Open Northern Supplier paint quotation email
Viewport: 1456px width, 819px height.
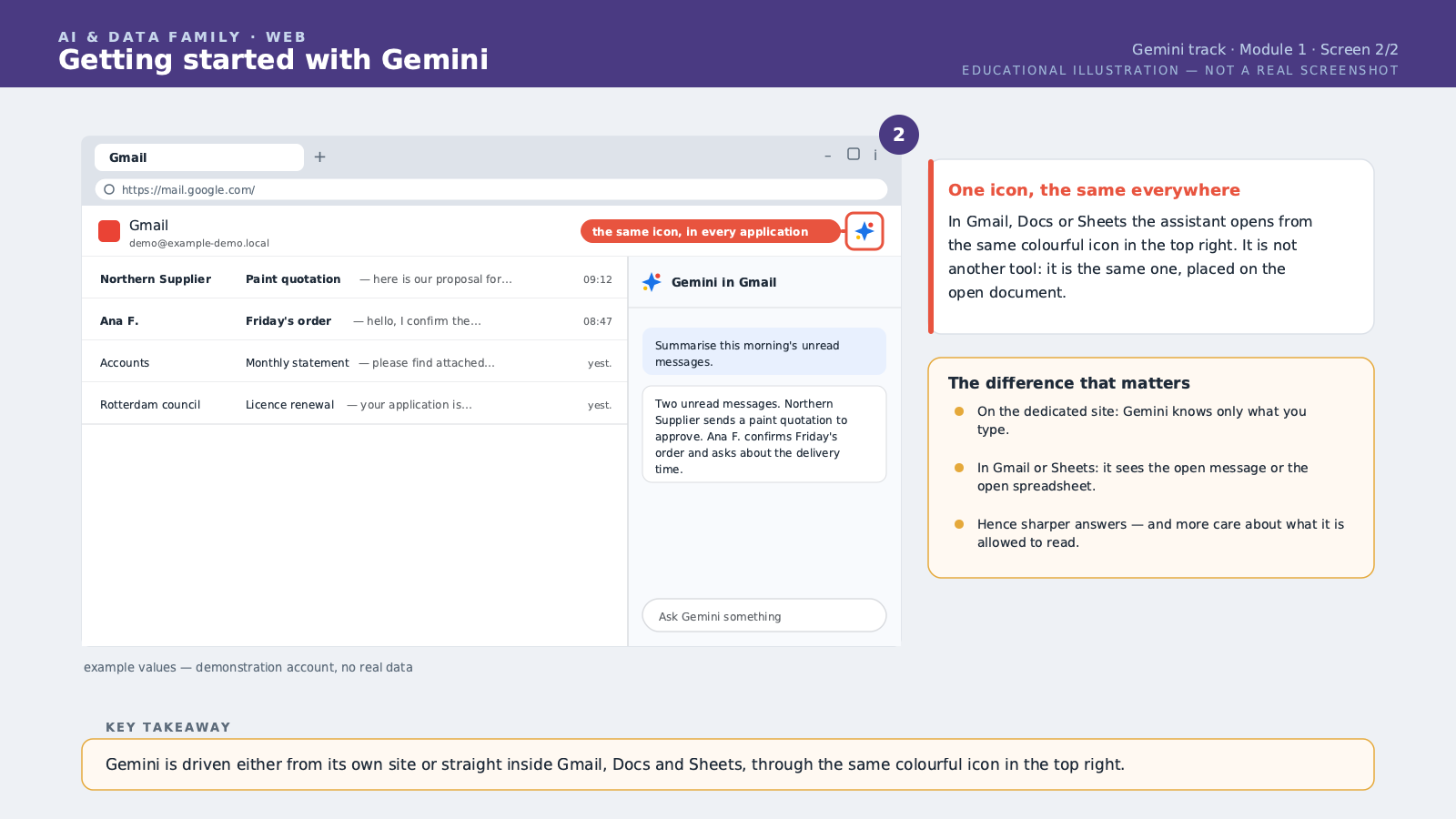(x=355, y=278)
